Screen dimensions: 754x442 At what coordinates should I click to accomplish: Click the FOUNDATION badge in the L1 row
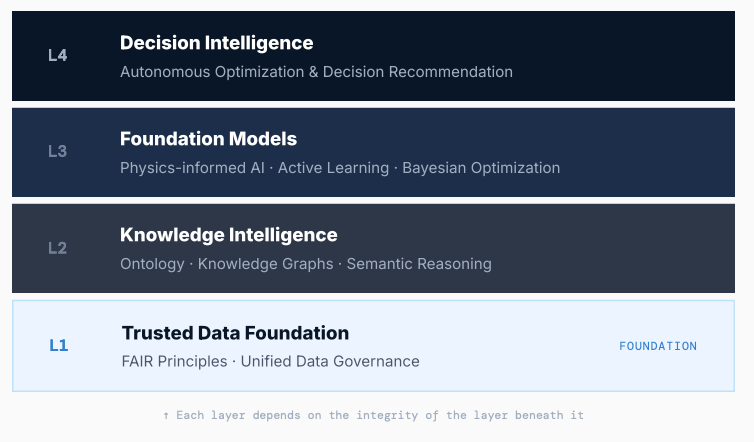pos(658,346)
